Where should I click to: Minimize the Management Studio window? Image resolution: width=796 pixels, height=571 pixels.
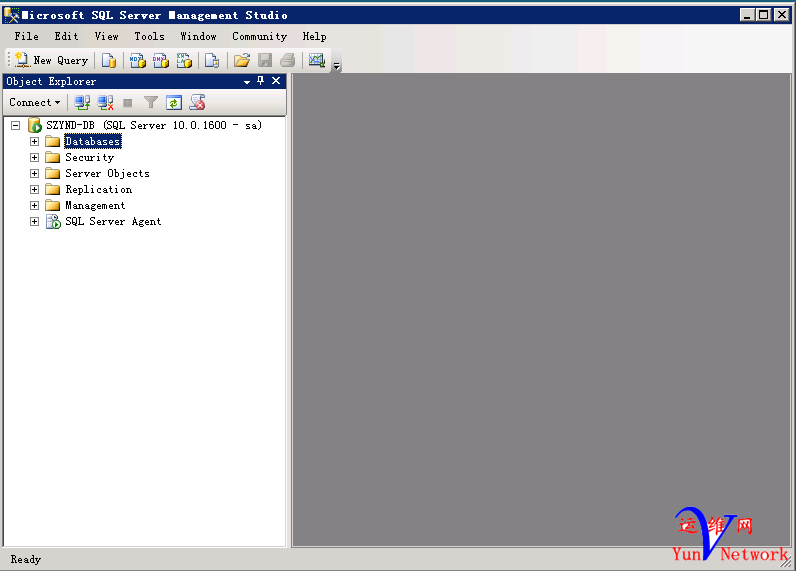click(x=747, y=15)
